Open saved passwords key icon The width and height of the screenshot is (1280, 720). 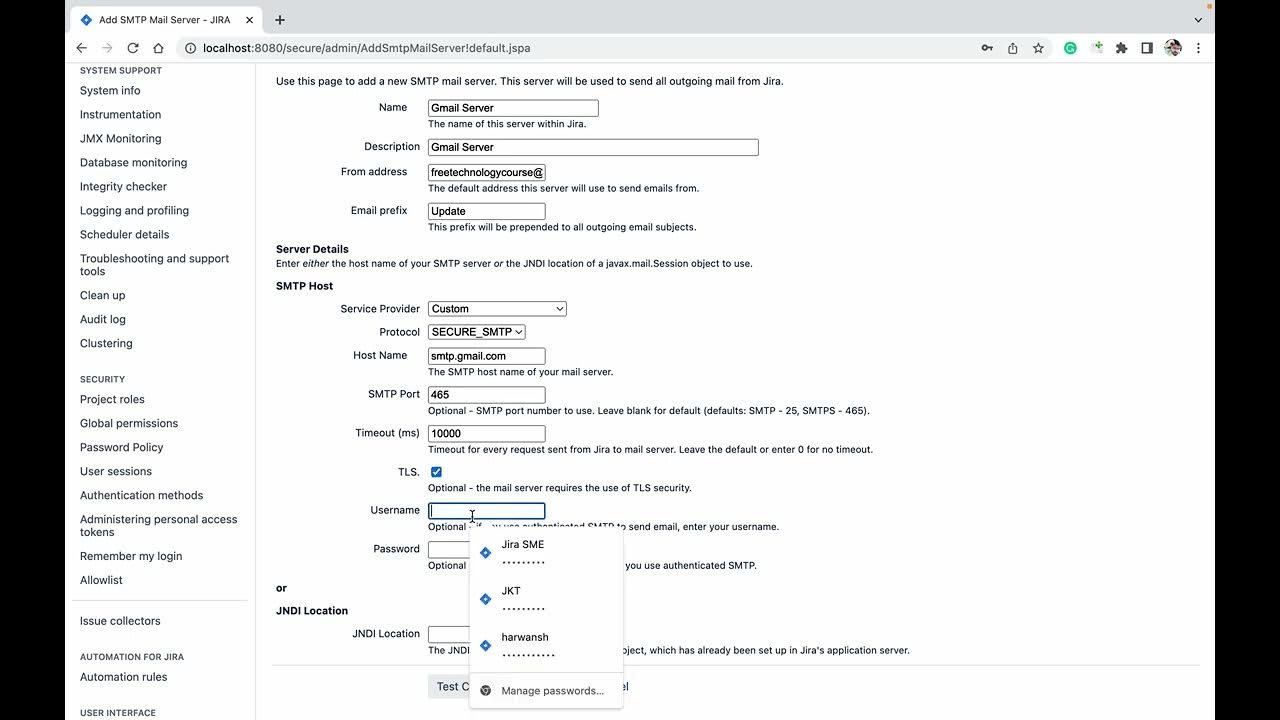point(987,48)
